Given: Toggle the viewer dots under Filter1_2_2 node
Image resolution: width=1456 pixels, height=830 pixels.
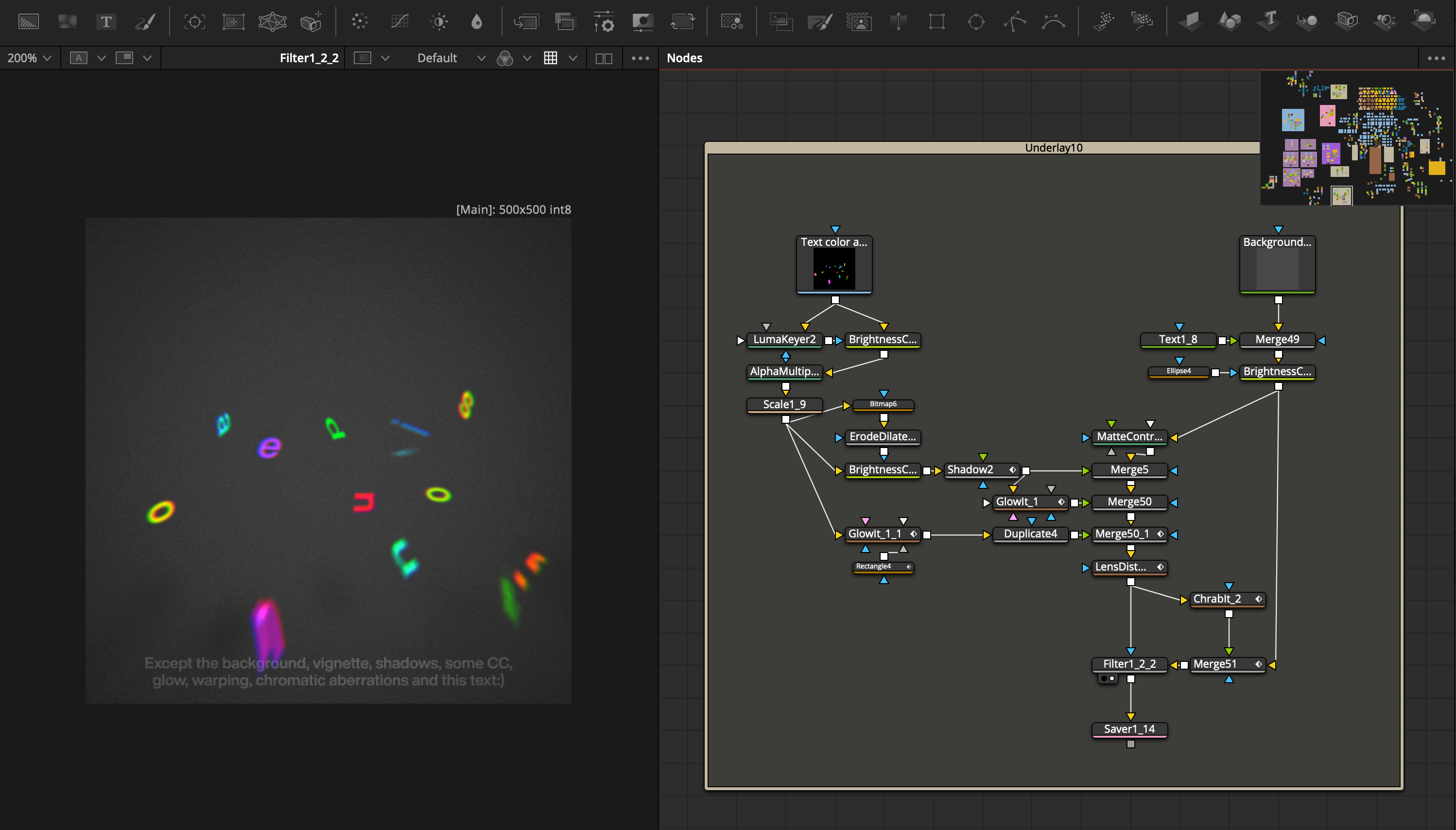Looking at the screenshot, I should [1108, 678].
